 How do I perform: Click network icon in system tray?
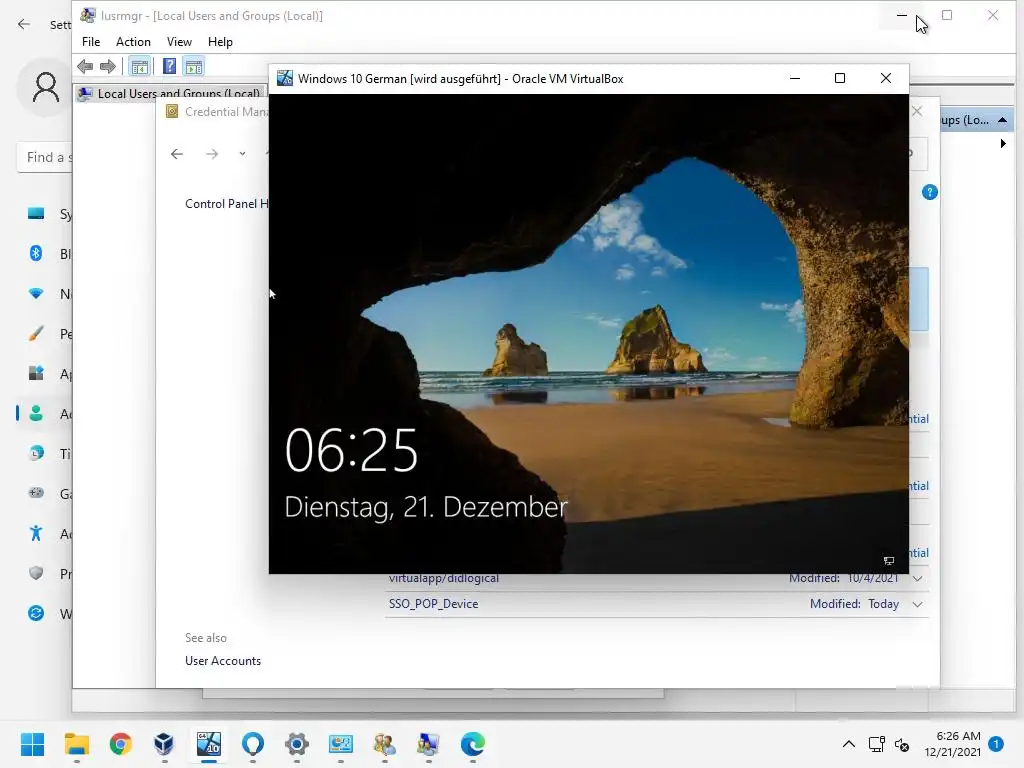[876, 744]
